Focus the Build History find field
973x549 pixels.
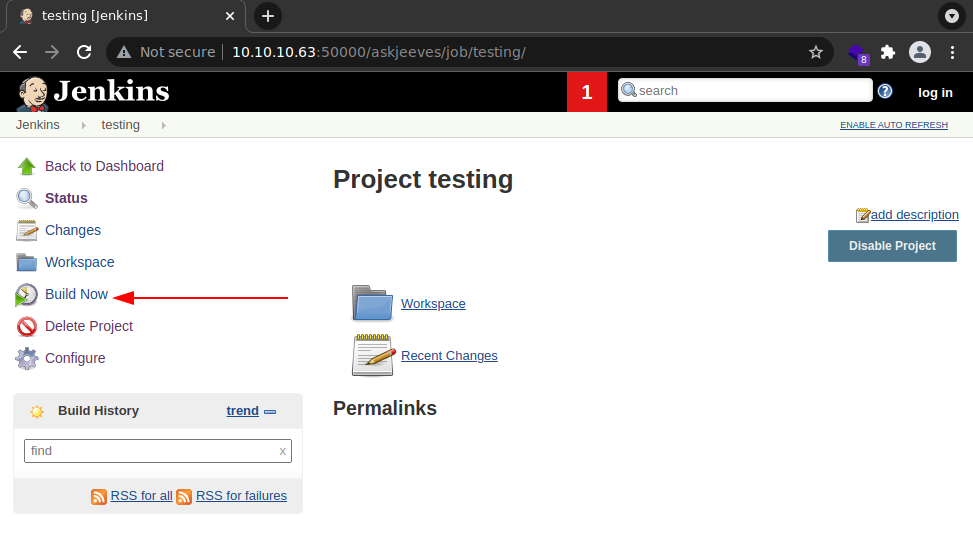pyautogui.click(x=150, y=451)
